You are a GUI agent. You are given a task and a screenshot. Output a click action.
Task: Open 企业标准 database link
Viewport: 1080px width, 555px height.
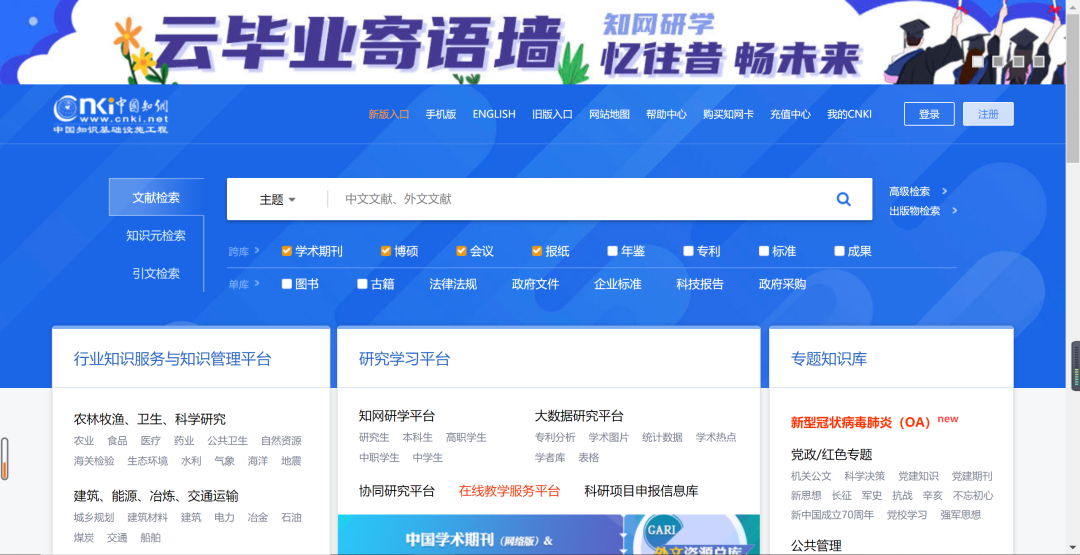coord(618,284)
